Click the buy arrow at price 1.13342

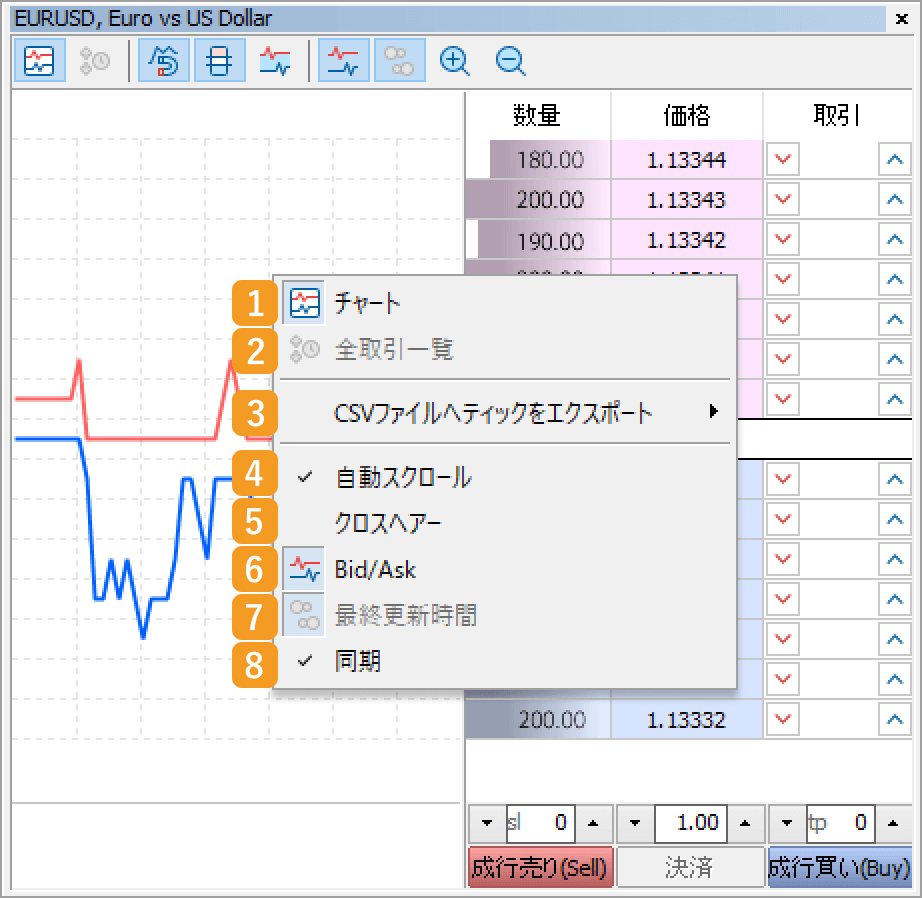[894, 239]
